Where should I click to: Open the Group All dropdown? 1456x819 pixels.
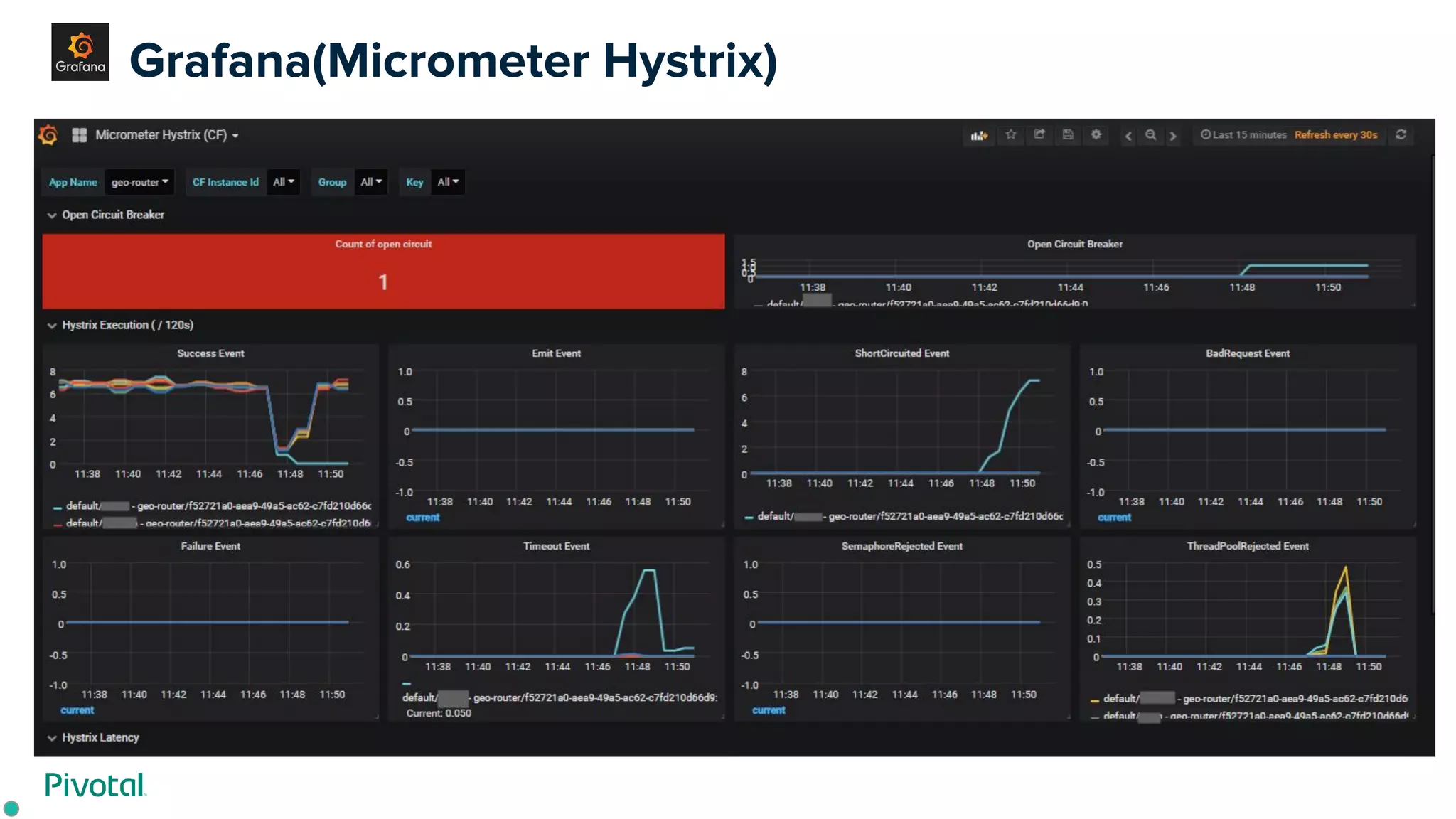point(371,182)
